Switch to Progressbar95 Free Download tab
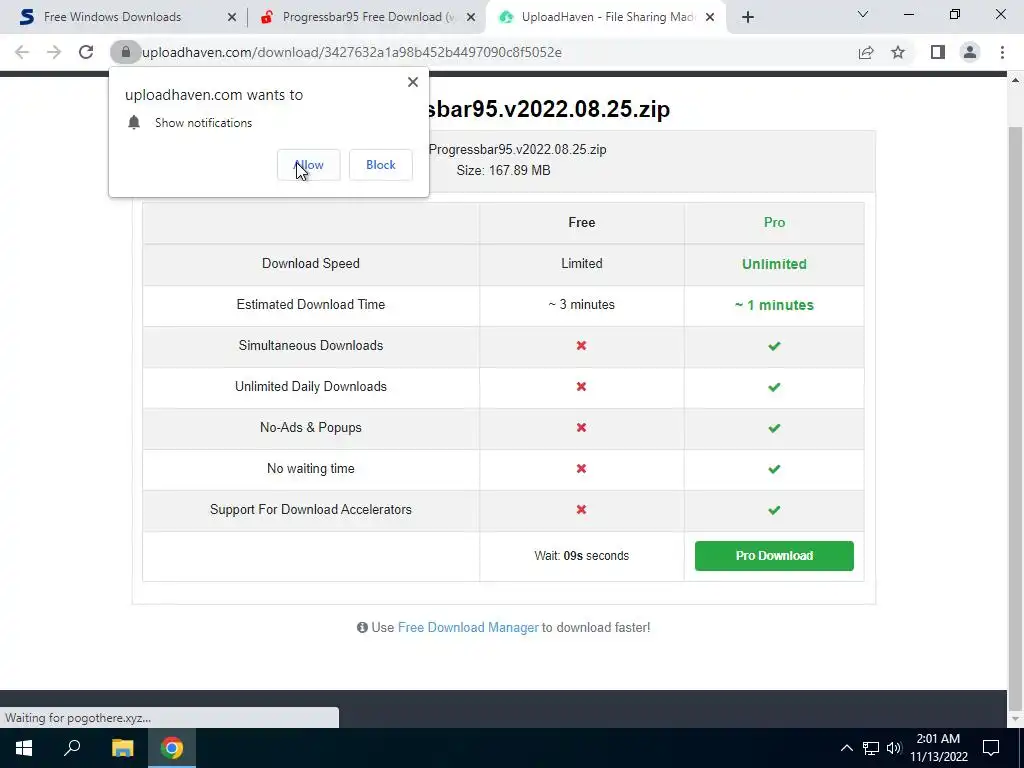Viewport: 1024px width, 768px height. (x=369, y=17)
